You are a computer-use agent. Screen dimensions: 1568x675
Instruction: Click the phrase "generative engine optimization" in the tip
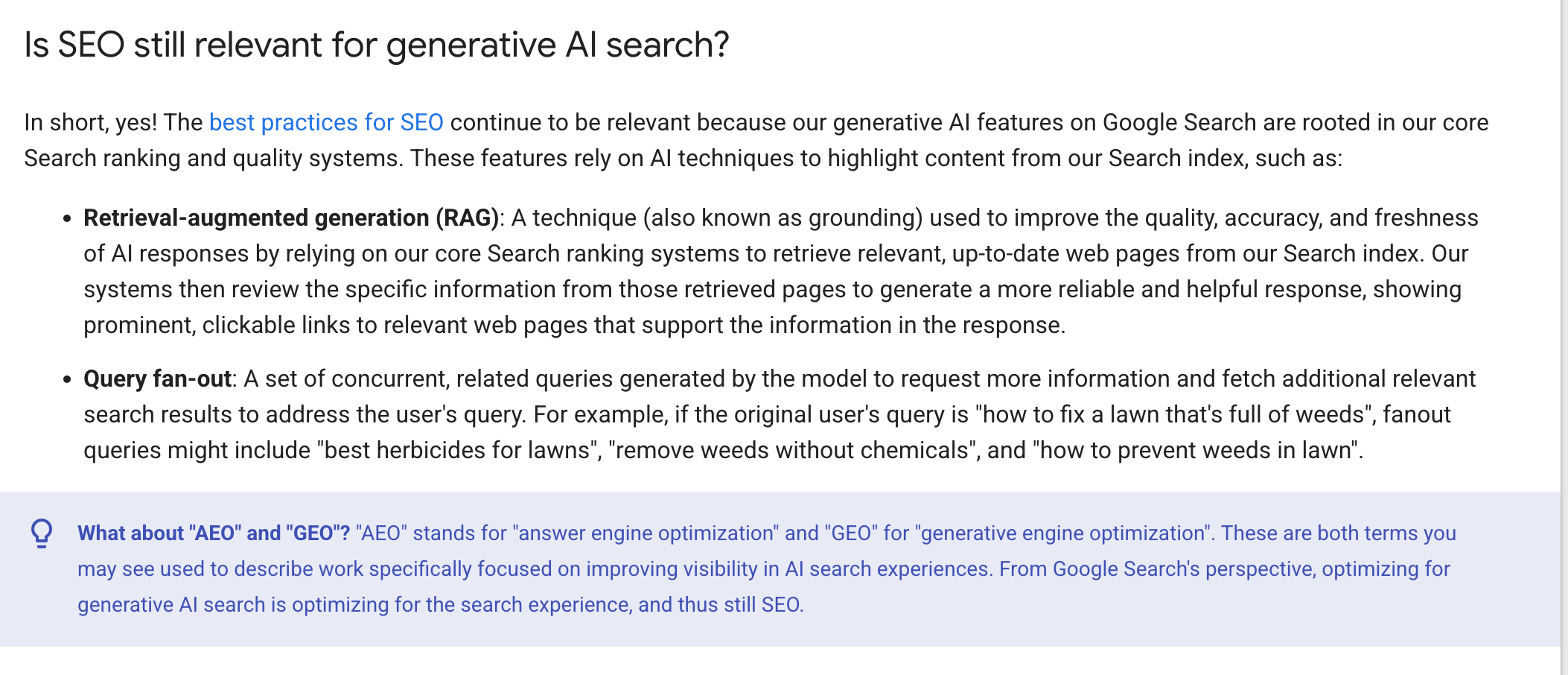[1063, 533]
